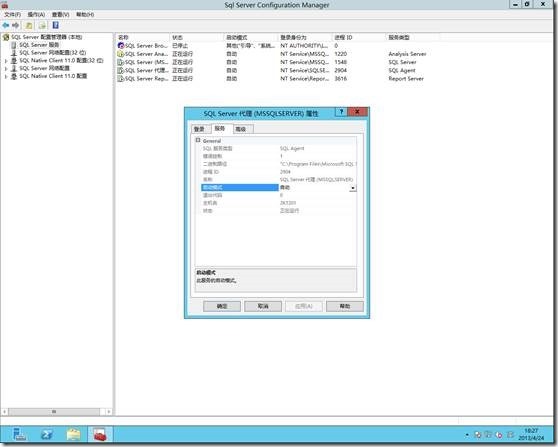This screenshot has height=447, width=558.
Task: Click the process ID cell '3616'
Action: pos(340,78)
